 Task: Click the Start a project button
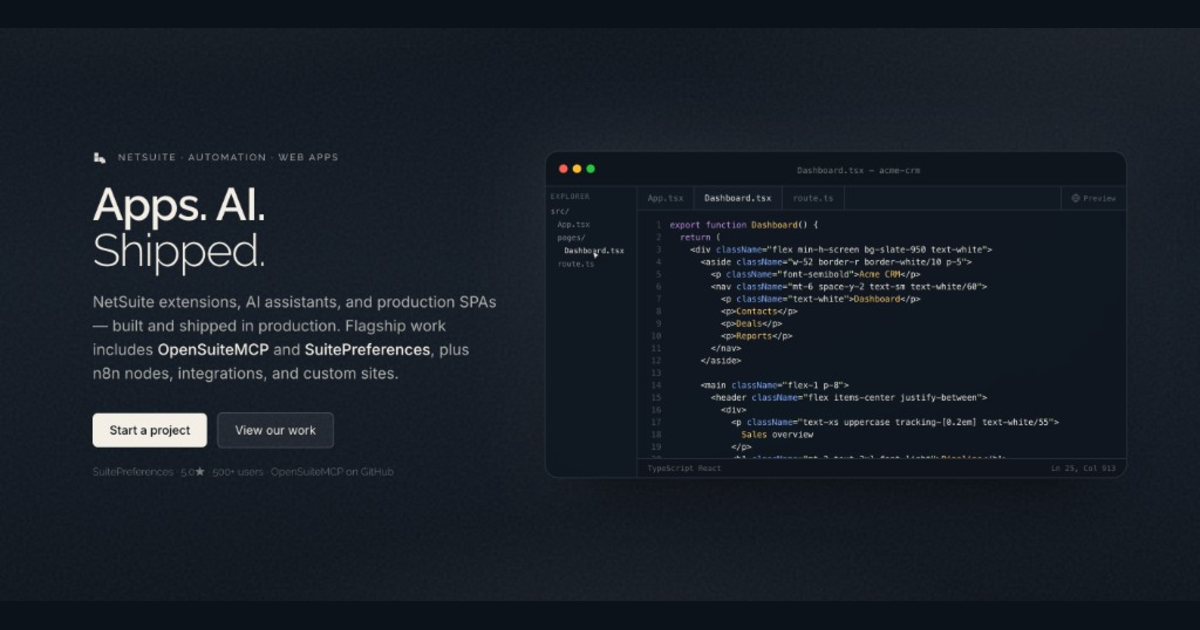(x=150, y=430)
